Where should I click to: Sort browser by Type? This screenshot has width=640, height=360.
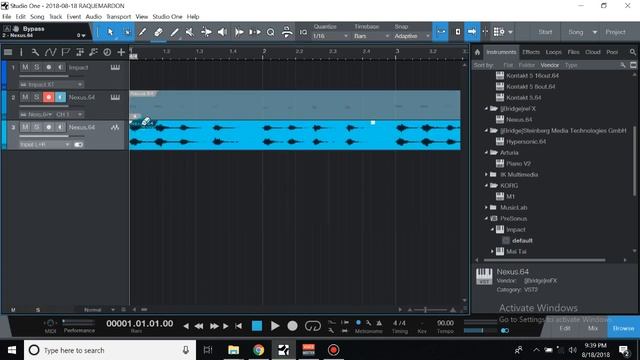[571, 65]
